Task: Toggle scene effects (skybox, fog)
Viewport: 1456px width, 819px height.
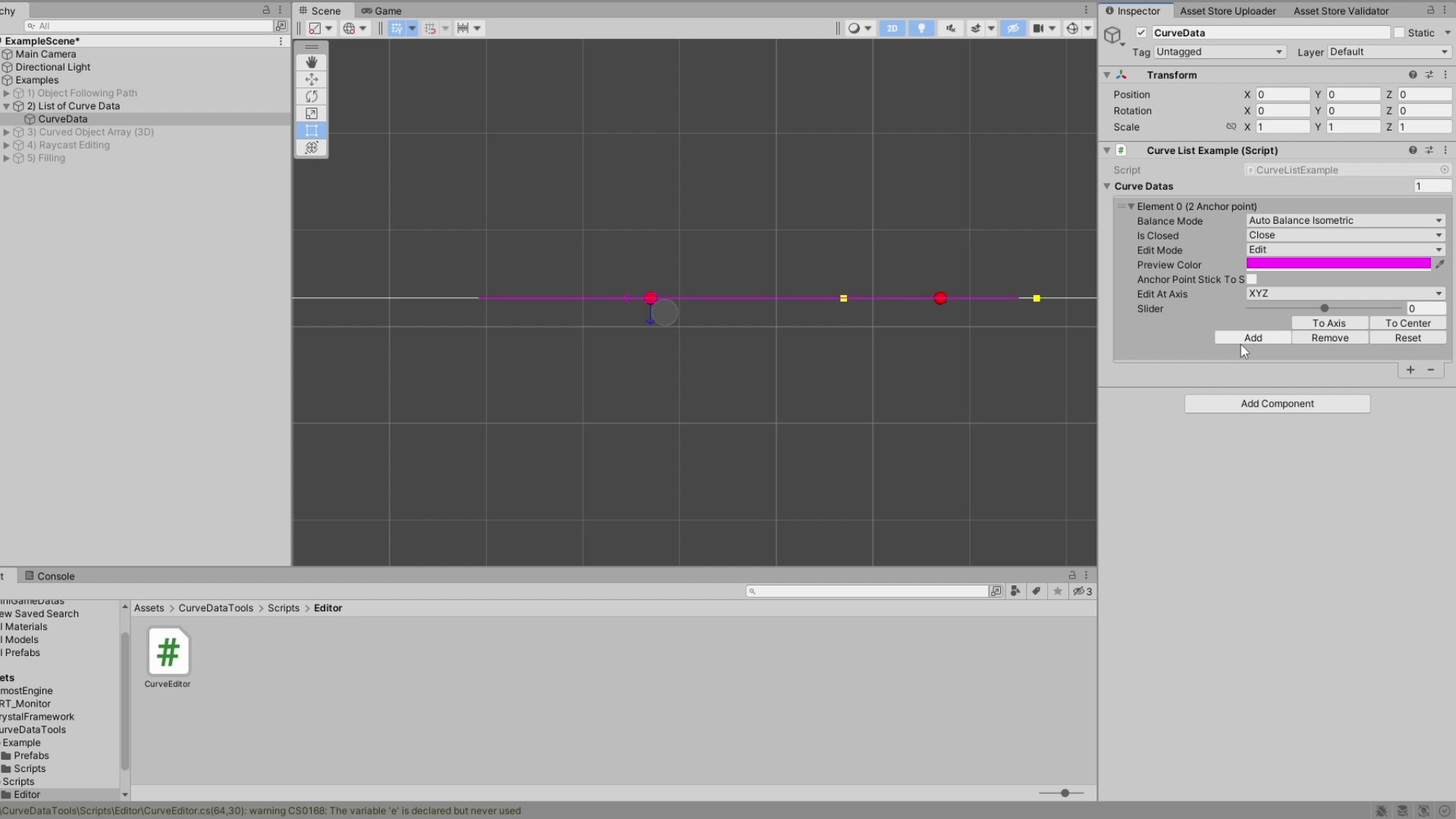Action: click(976, 28)
